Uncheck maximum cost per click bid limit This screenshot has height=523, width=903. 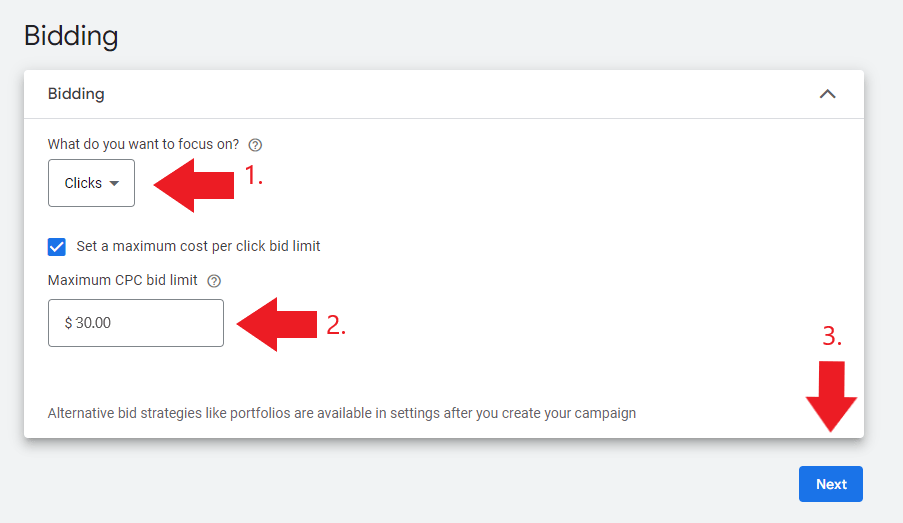(56, 247)
